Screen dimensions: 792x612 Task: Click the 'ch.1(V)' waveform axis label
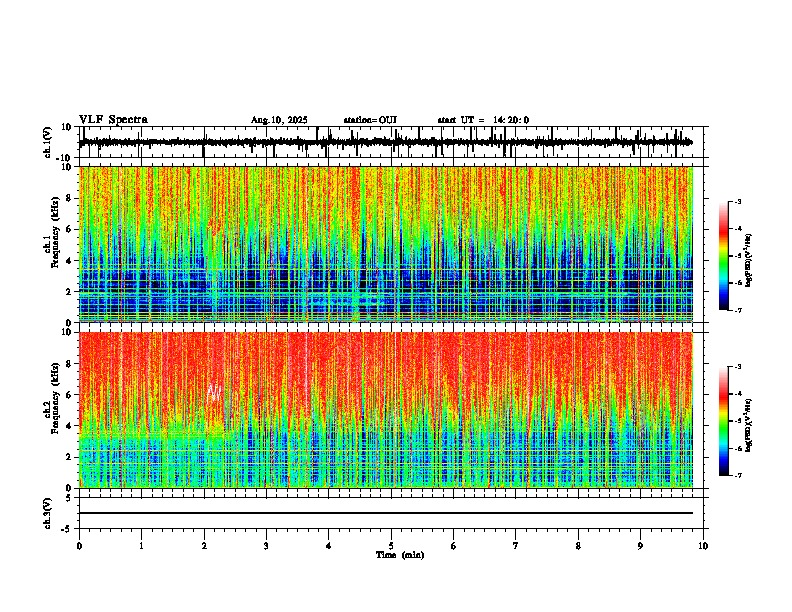click(48, 142)
